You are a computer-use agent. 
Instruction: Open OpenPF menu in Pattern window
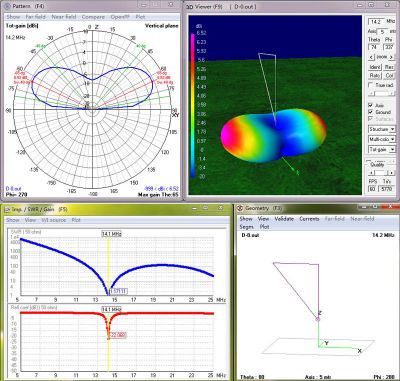[x=120, y=17]
